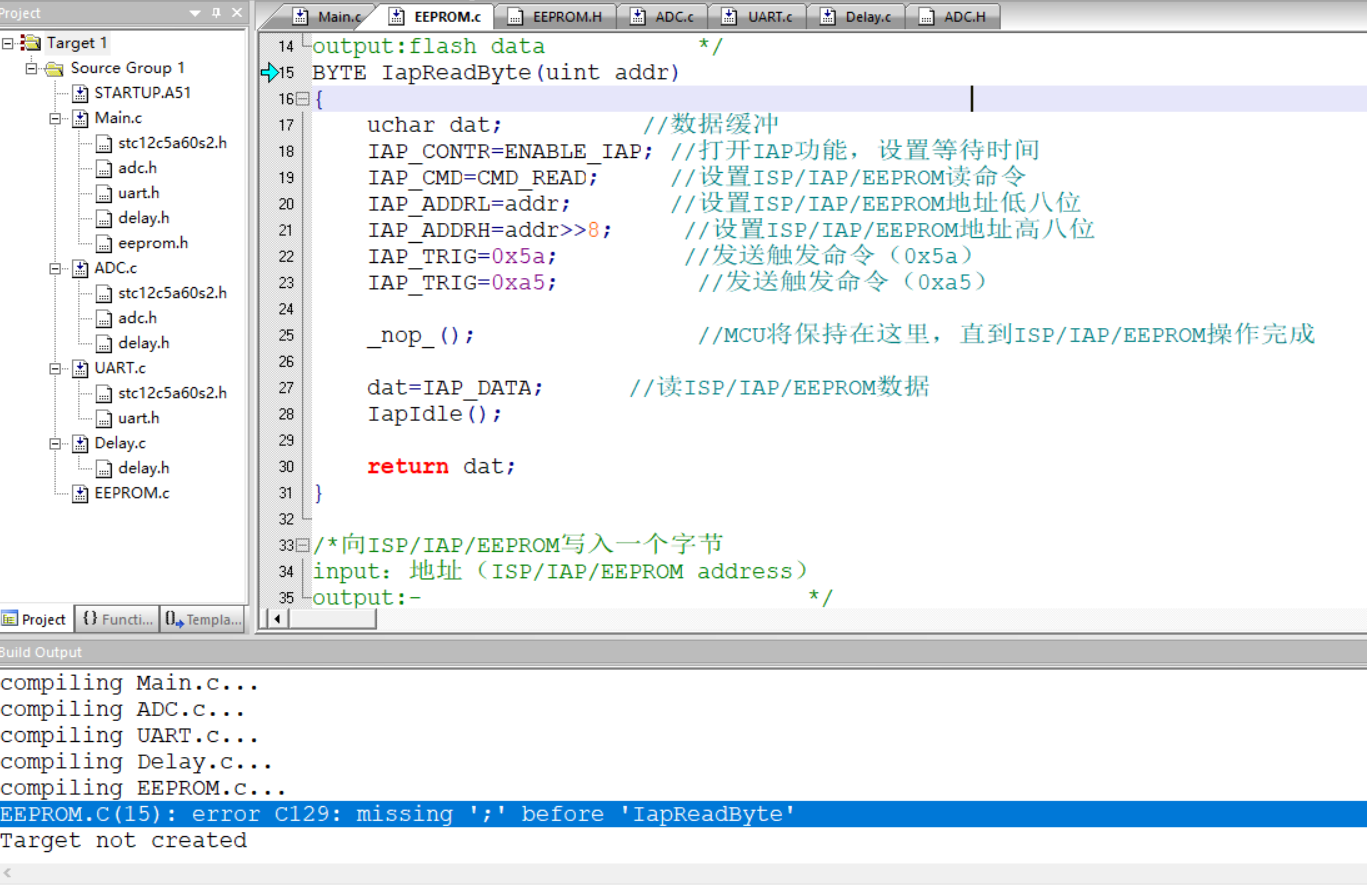Select stc12c5a60s2.h under UART.c

pos(172,393)
